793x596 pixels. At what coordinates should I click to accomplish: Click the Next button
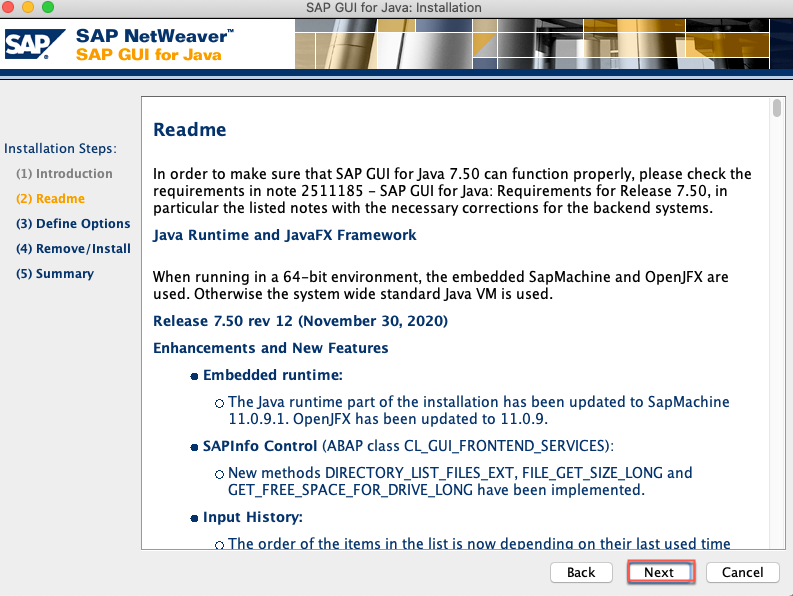coord(660,572)
